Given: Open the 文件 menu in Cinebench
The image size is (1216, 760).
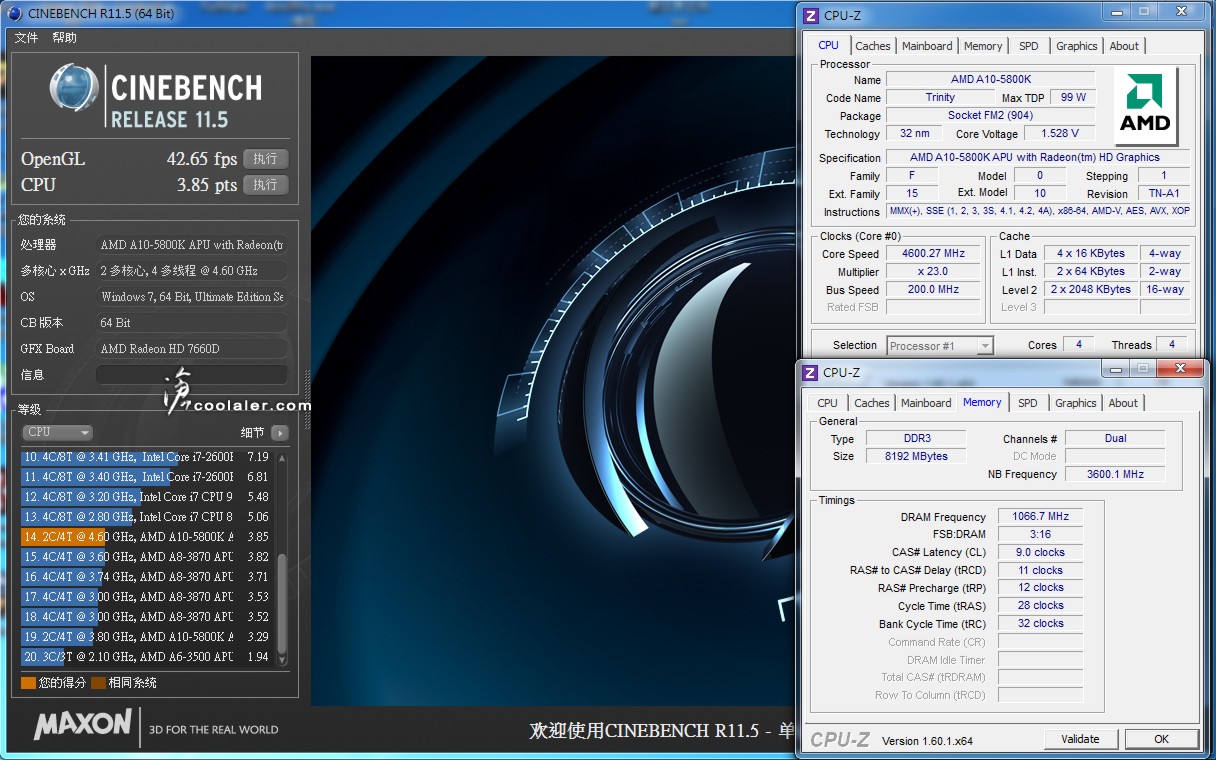Looking at the screenshot, I should pyautogui.click(x=26, y=38).
